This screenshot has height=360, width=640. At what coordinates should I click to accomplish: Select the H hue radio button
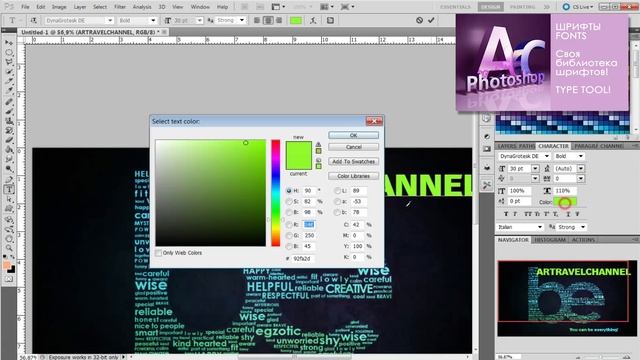289,191
